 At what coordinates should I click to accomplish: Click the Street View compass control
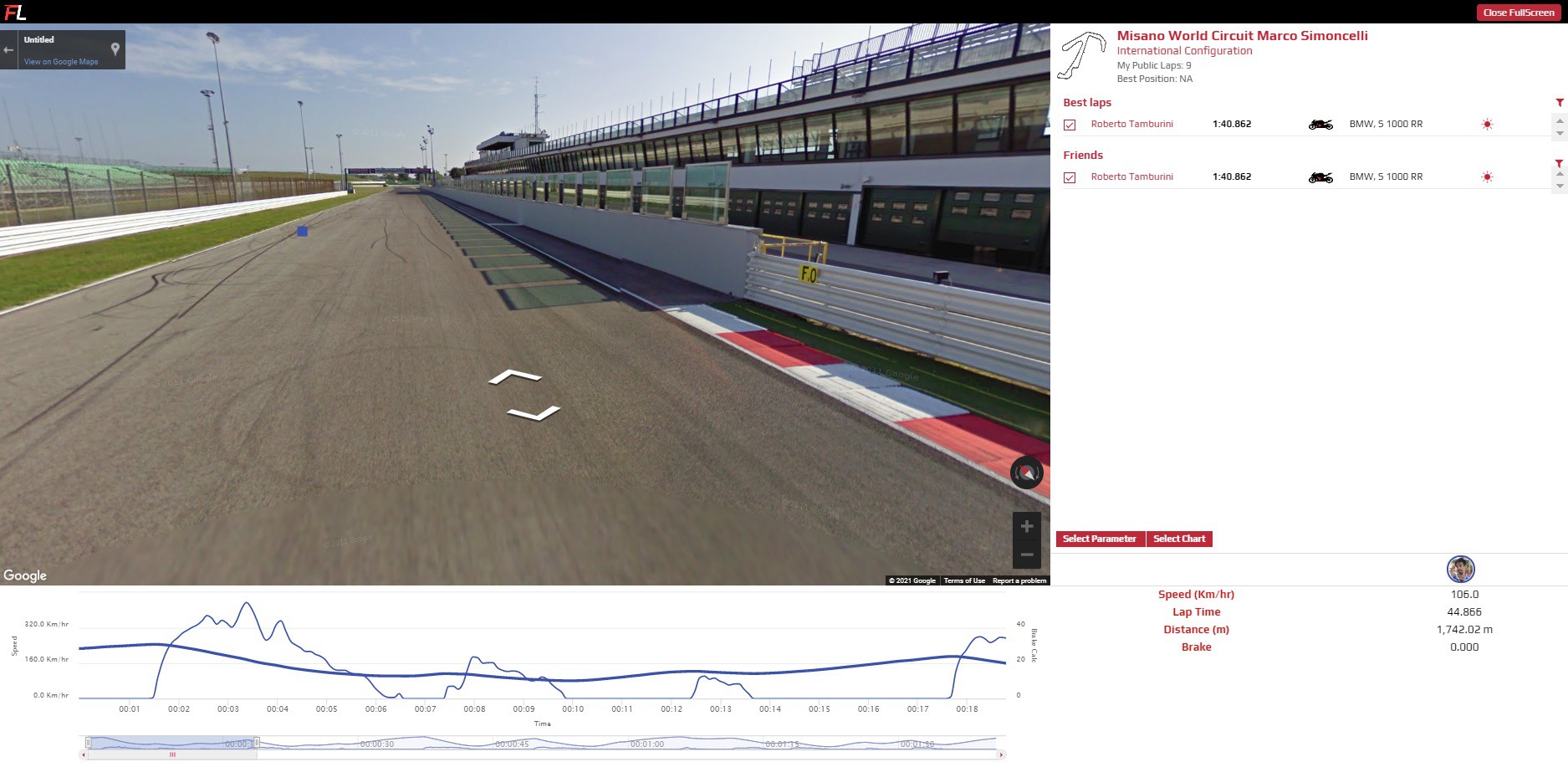coord(1027,473)
